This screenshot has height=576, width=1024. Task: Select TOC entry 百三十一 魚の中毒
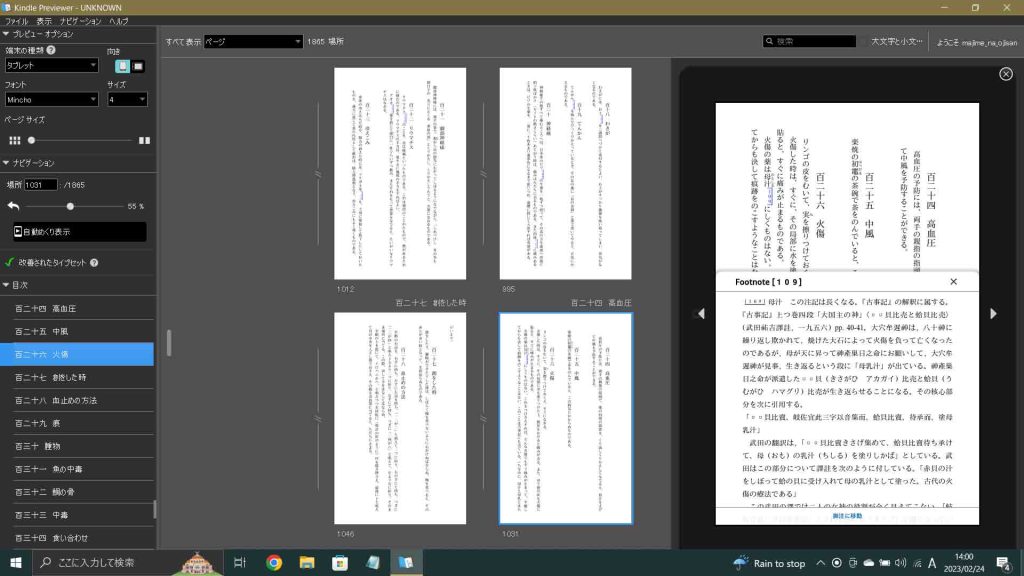77,469
